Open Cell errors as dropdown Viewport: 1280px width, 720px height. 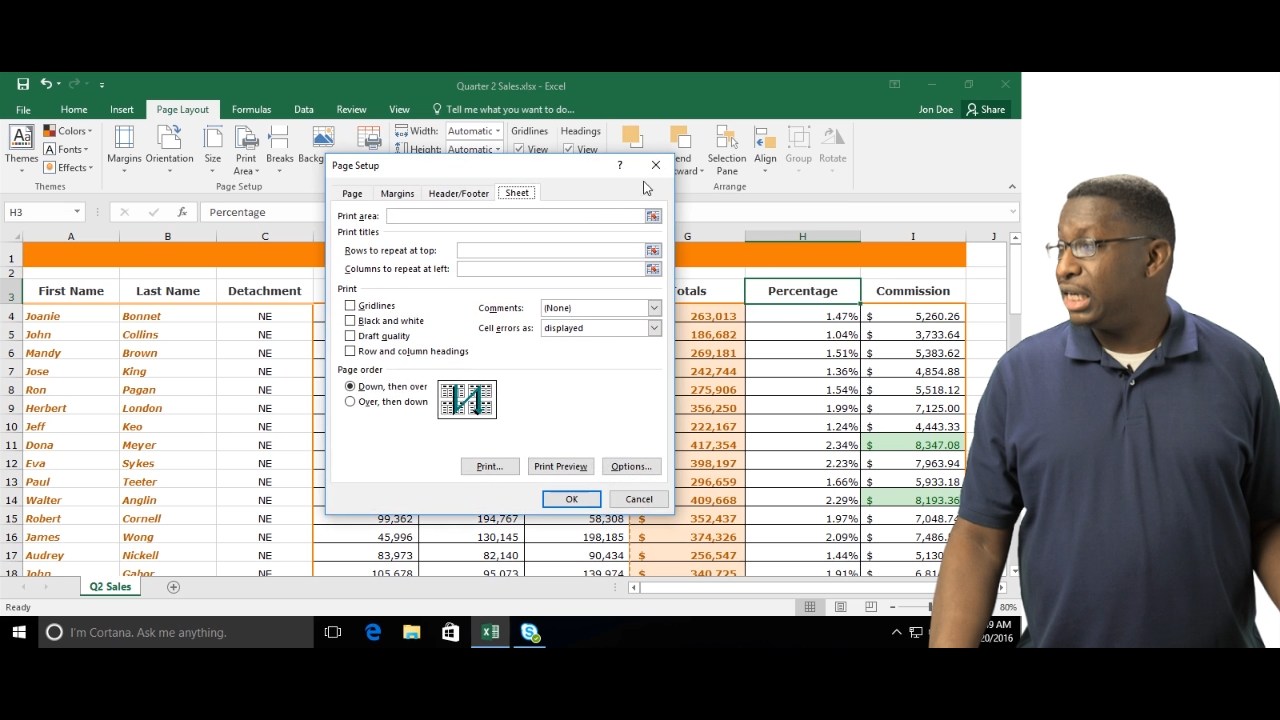(654, 328)
